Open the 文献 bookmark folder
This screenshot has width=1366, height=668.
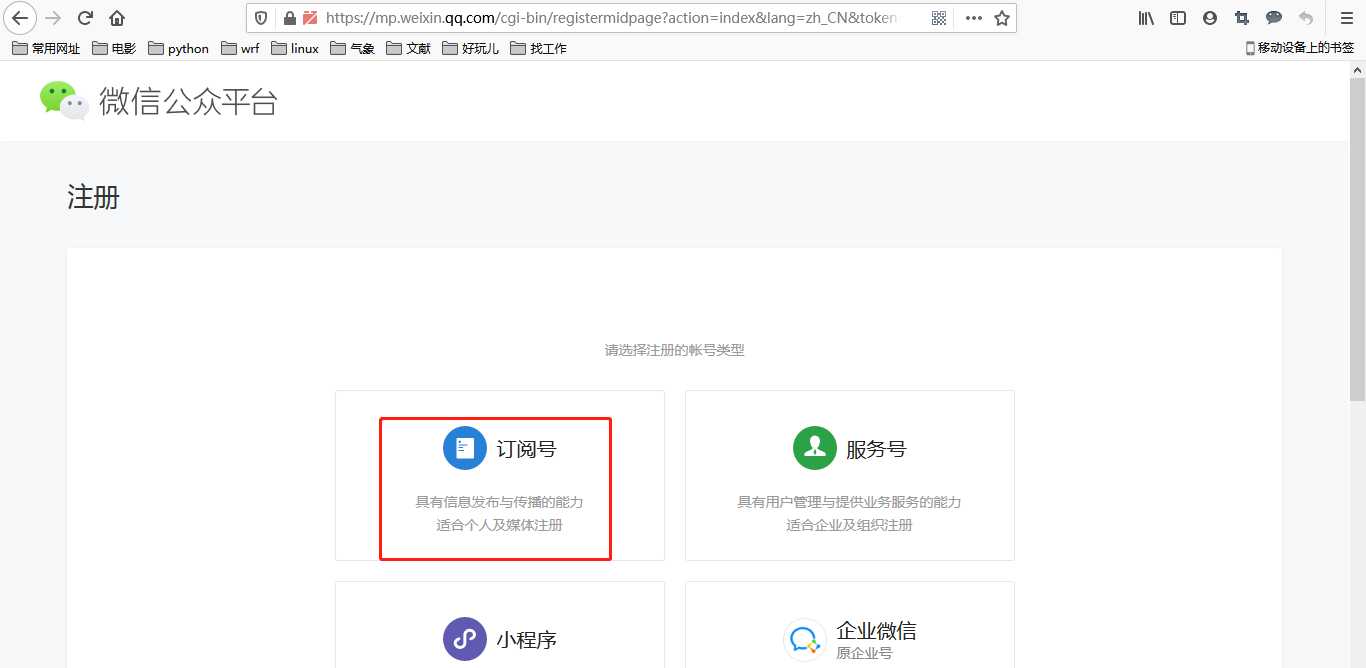[408, 48]
